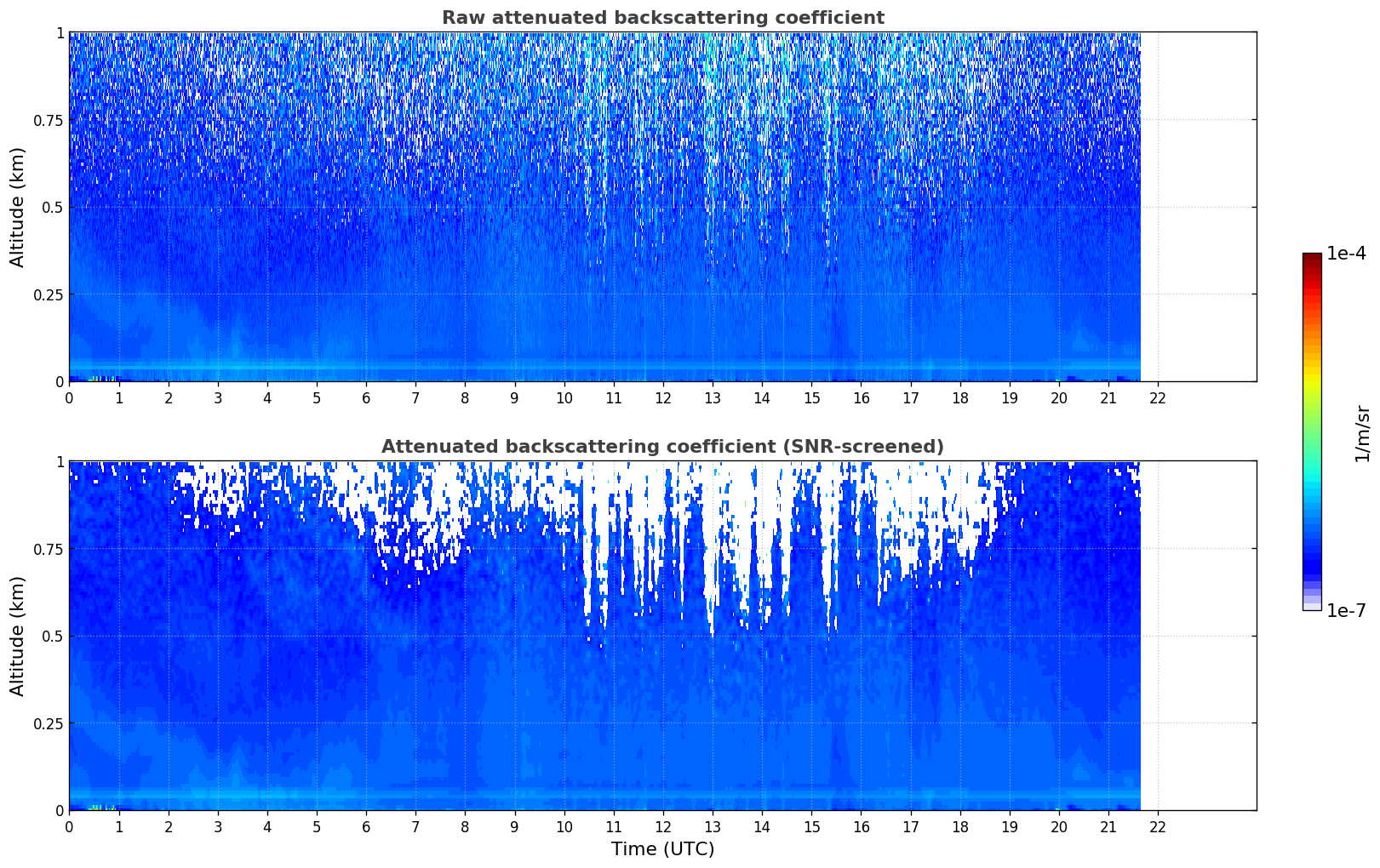
Task: Select the '1e-7' colorbar minimum label
Action: [1346, 611]
